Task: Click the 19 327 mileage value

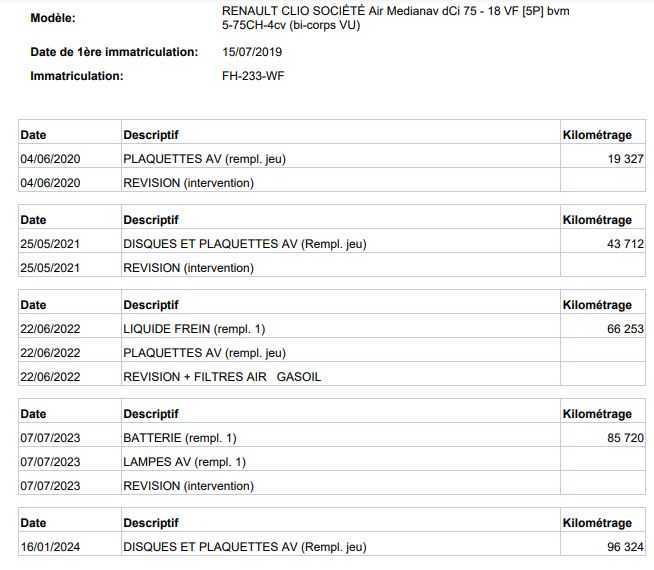Action: click(625, 159)
